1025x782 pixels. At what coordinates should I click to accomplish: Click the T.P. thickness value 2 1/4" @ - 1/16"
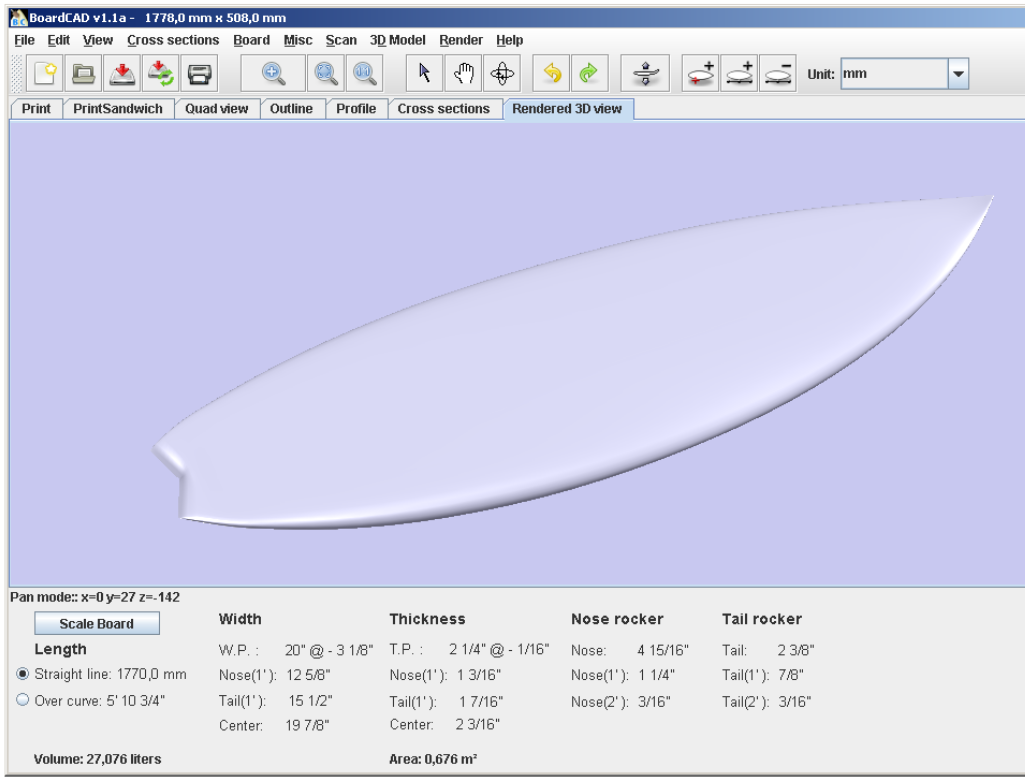[x=499, y=649]
